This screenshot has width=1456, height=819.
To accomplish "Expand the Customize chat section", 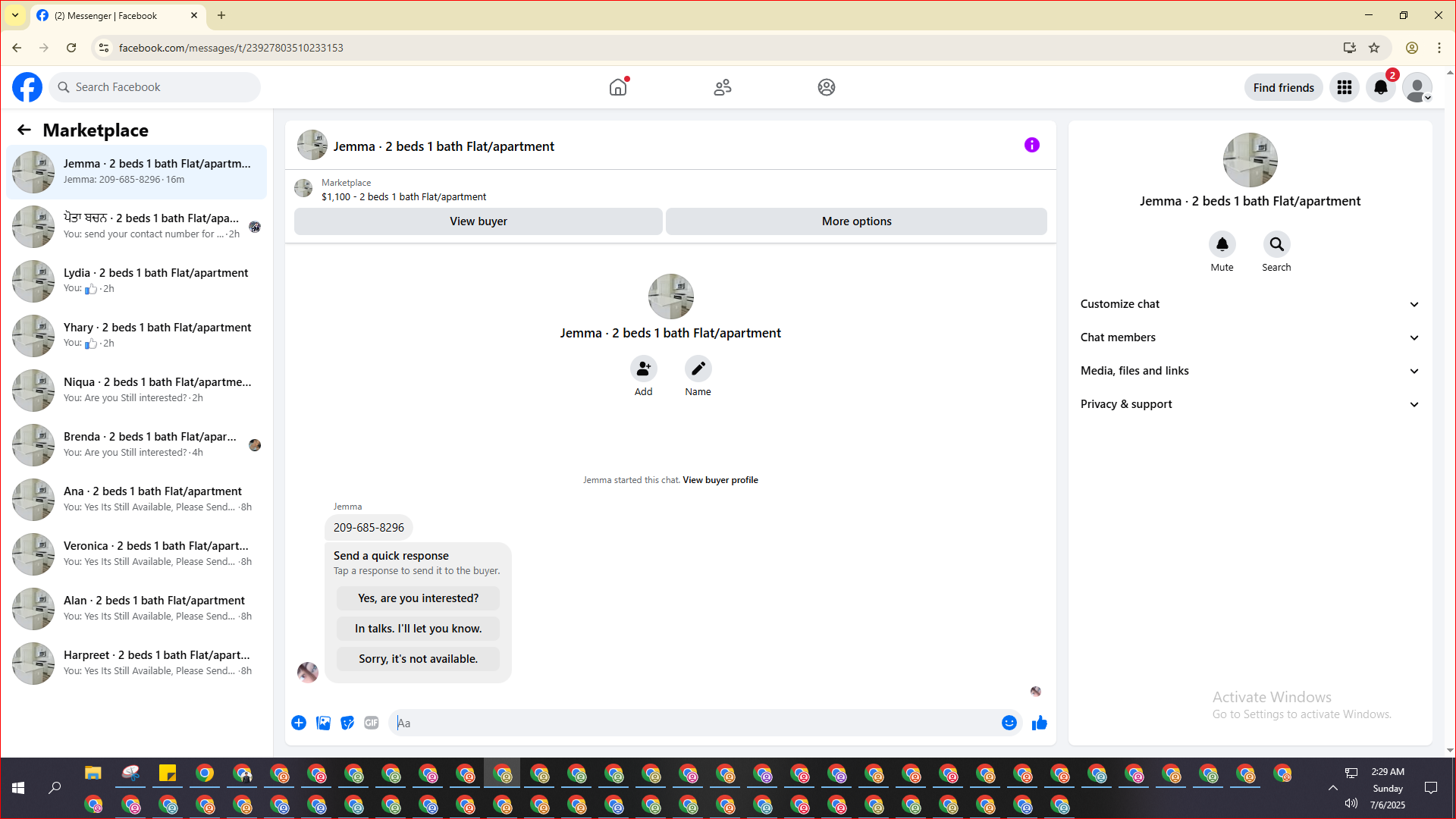I will pos(1249,304).
